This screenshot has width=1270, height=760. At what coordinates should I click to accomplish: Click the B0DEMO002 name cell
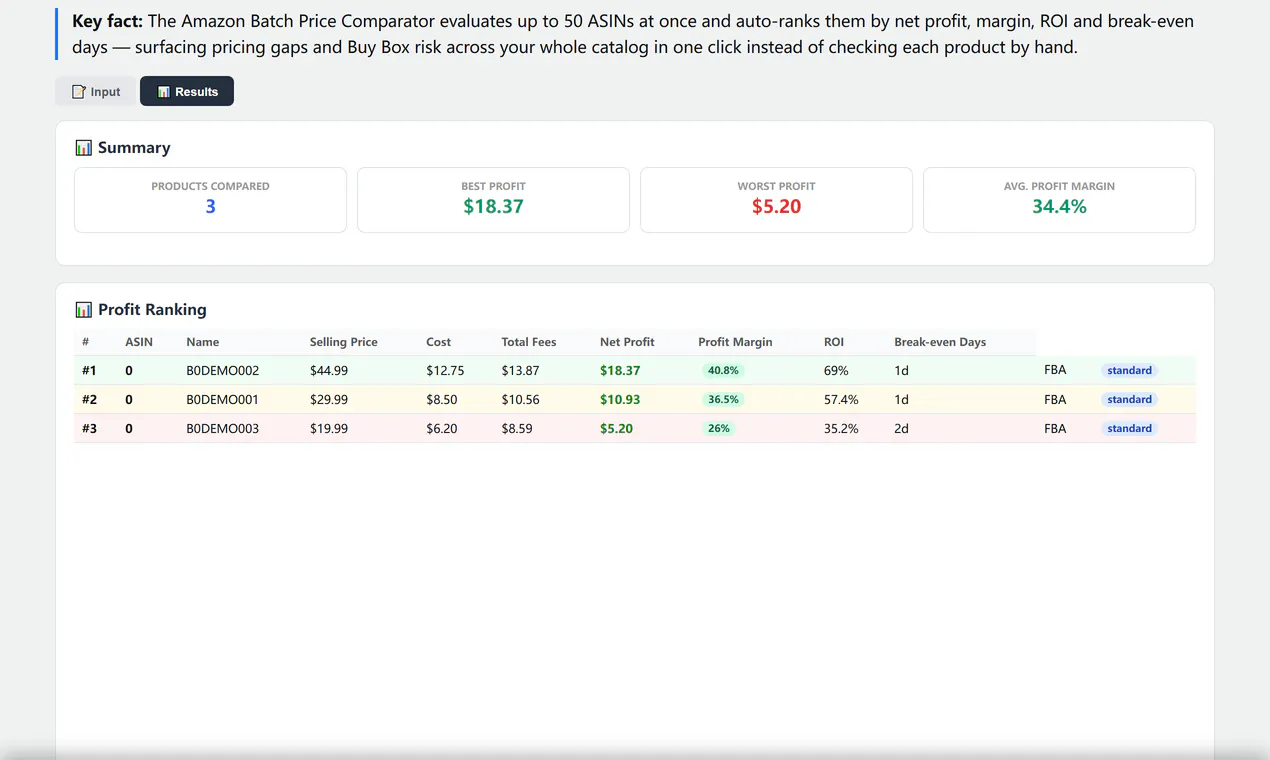click(222, 371)
